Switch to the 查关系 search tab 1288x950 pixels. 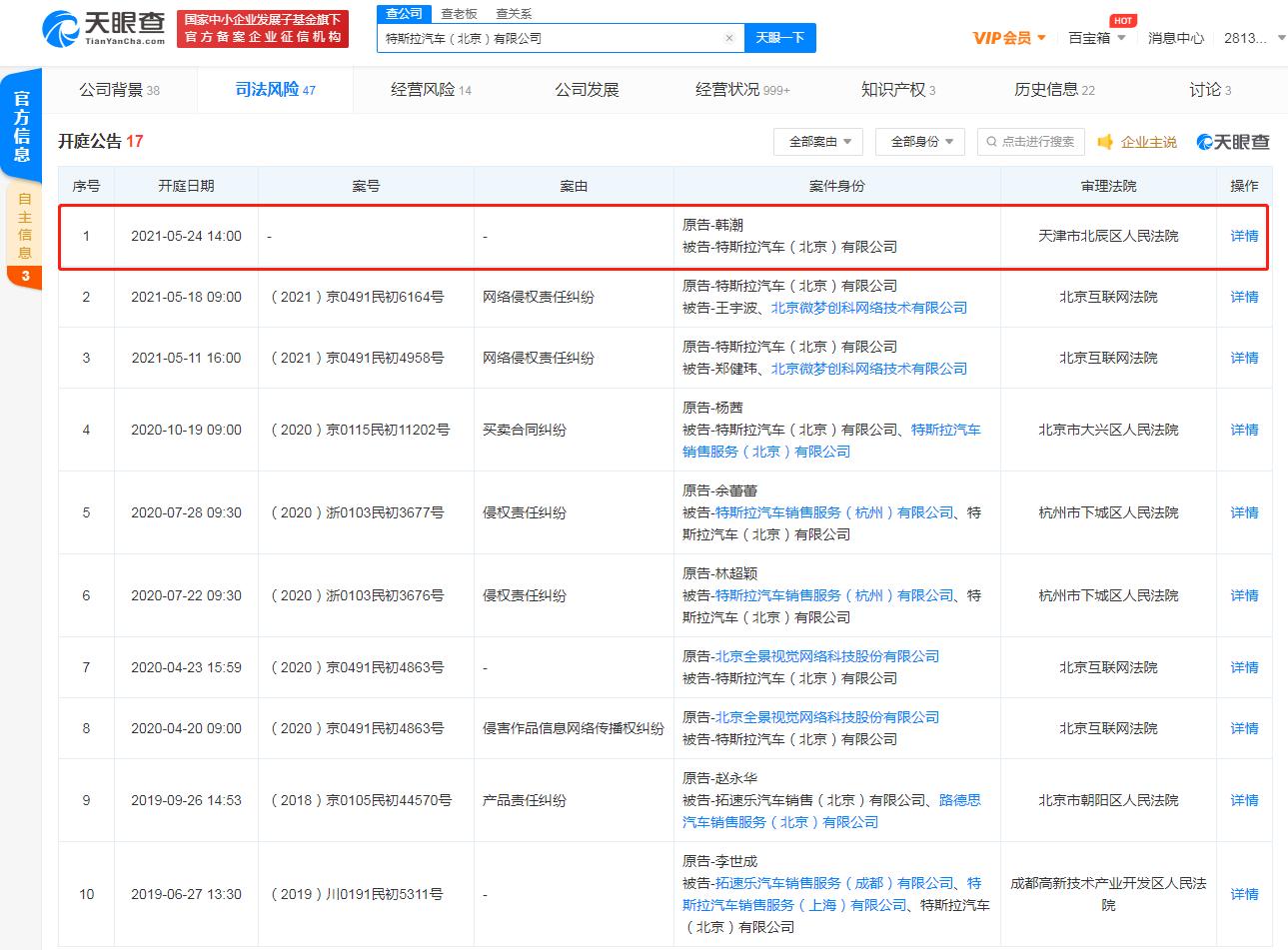click(x=514, y=14)
